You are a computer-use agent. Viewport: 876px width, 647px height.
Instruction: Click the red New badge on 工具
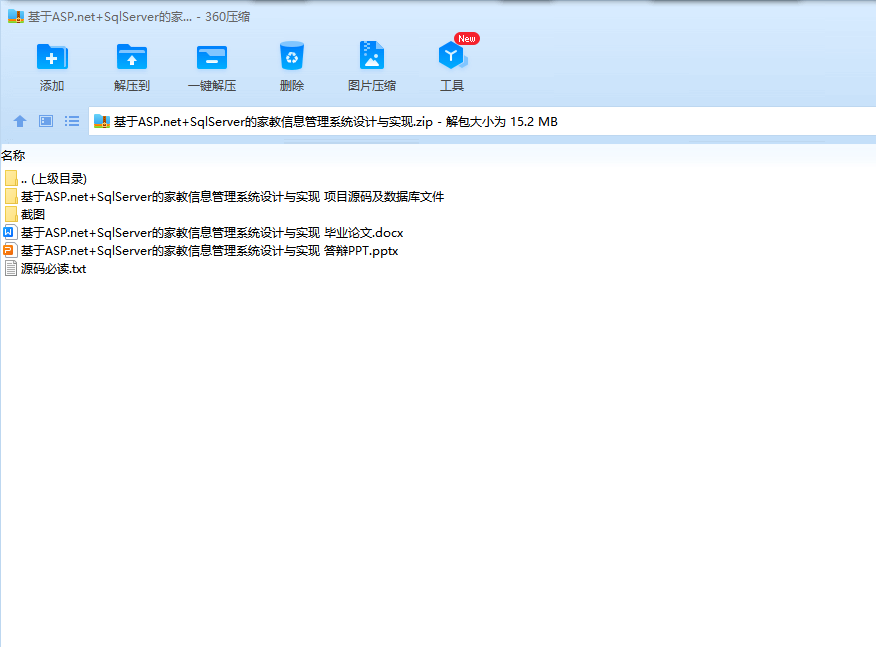(x=466, y=39)
